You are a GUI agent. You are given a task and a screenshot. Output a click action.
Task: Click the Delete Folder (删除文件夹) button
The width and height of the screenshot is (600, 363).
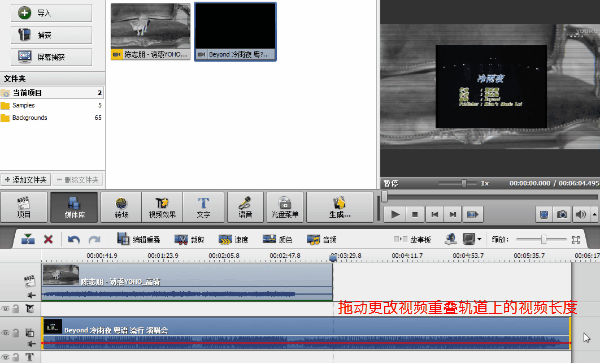[78, 179]
